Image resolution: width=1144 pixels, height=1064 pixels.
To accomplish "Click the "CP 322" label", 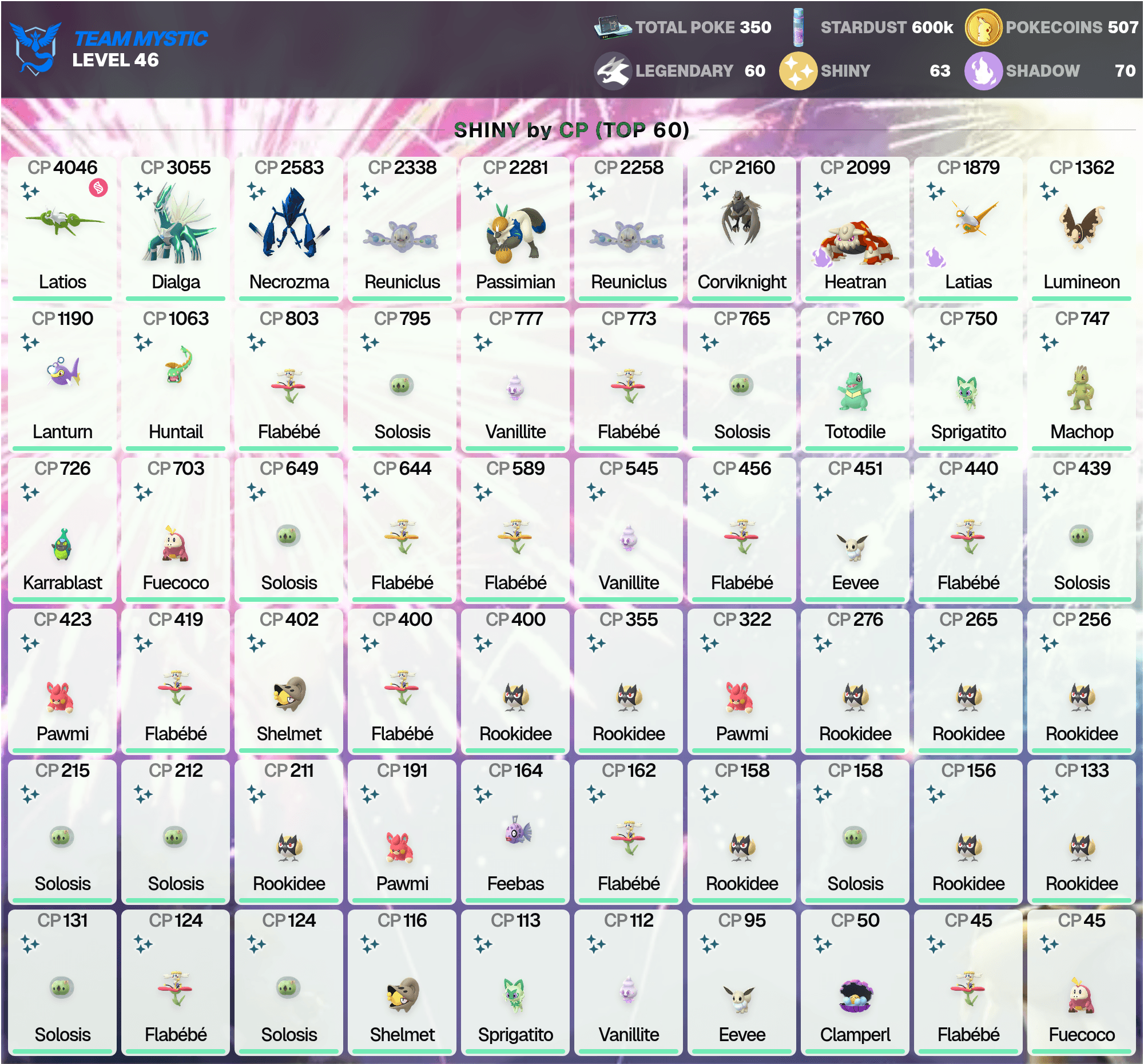I will (x=742, y=619).
